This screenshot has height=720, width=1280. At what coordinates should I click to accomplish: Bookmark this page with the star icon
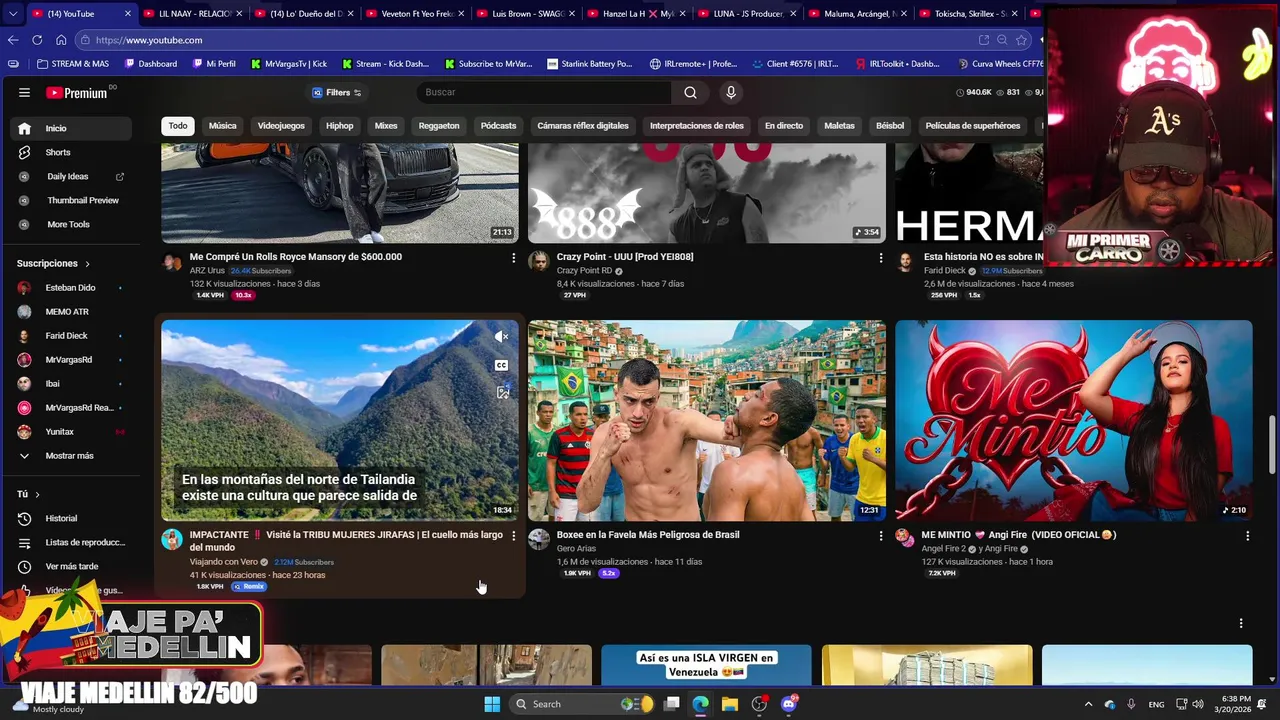click(1021, 40)
